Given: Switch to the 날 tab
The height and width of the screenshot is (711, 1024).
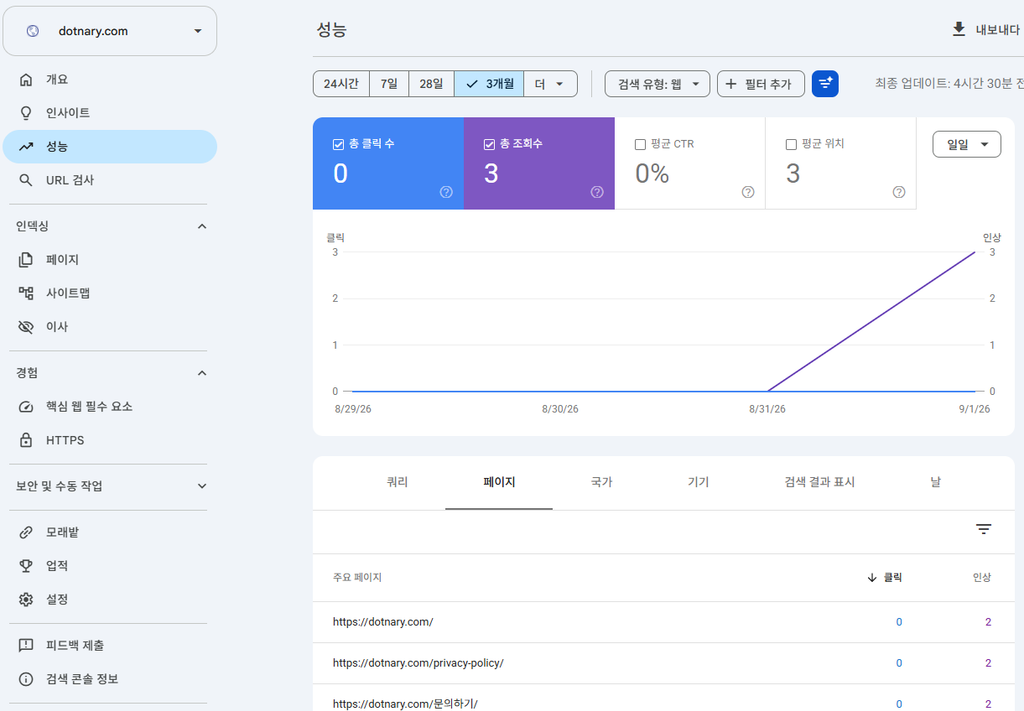Looking at the screenshot, I should (935, 482).
